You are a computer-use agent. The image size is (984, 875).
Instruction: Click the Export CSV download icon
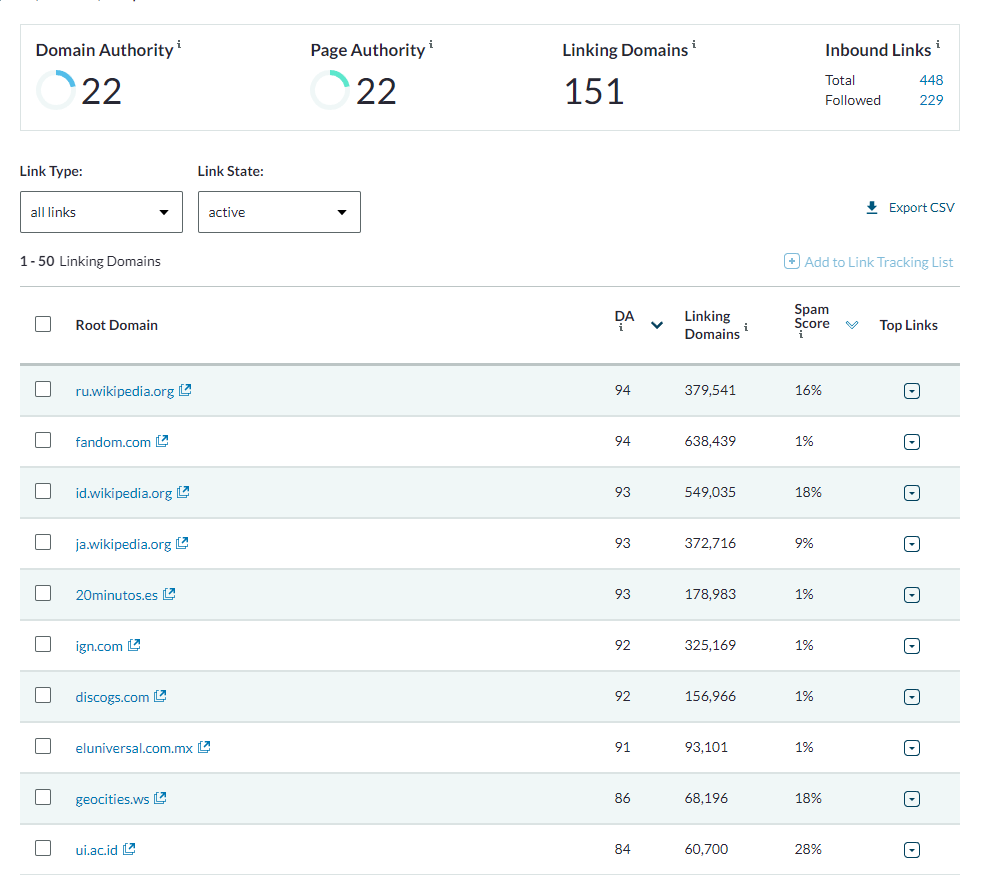pos(872,208)
